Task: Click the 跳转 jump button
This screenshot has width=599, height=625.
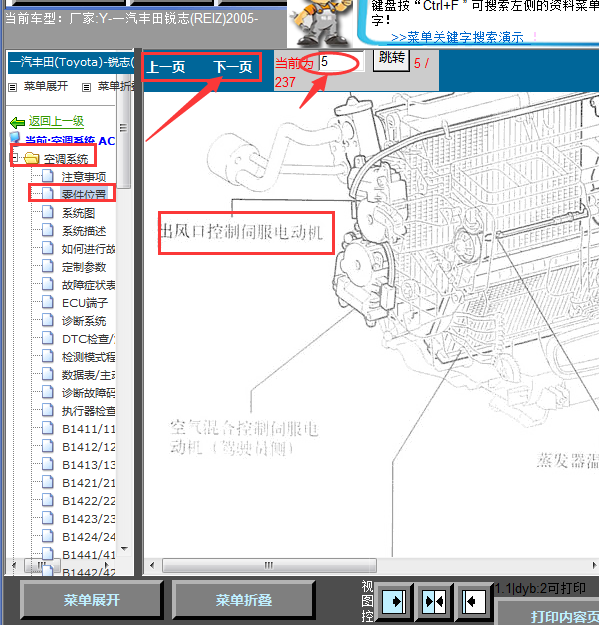Action: [391, 59]
